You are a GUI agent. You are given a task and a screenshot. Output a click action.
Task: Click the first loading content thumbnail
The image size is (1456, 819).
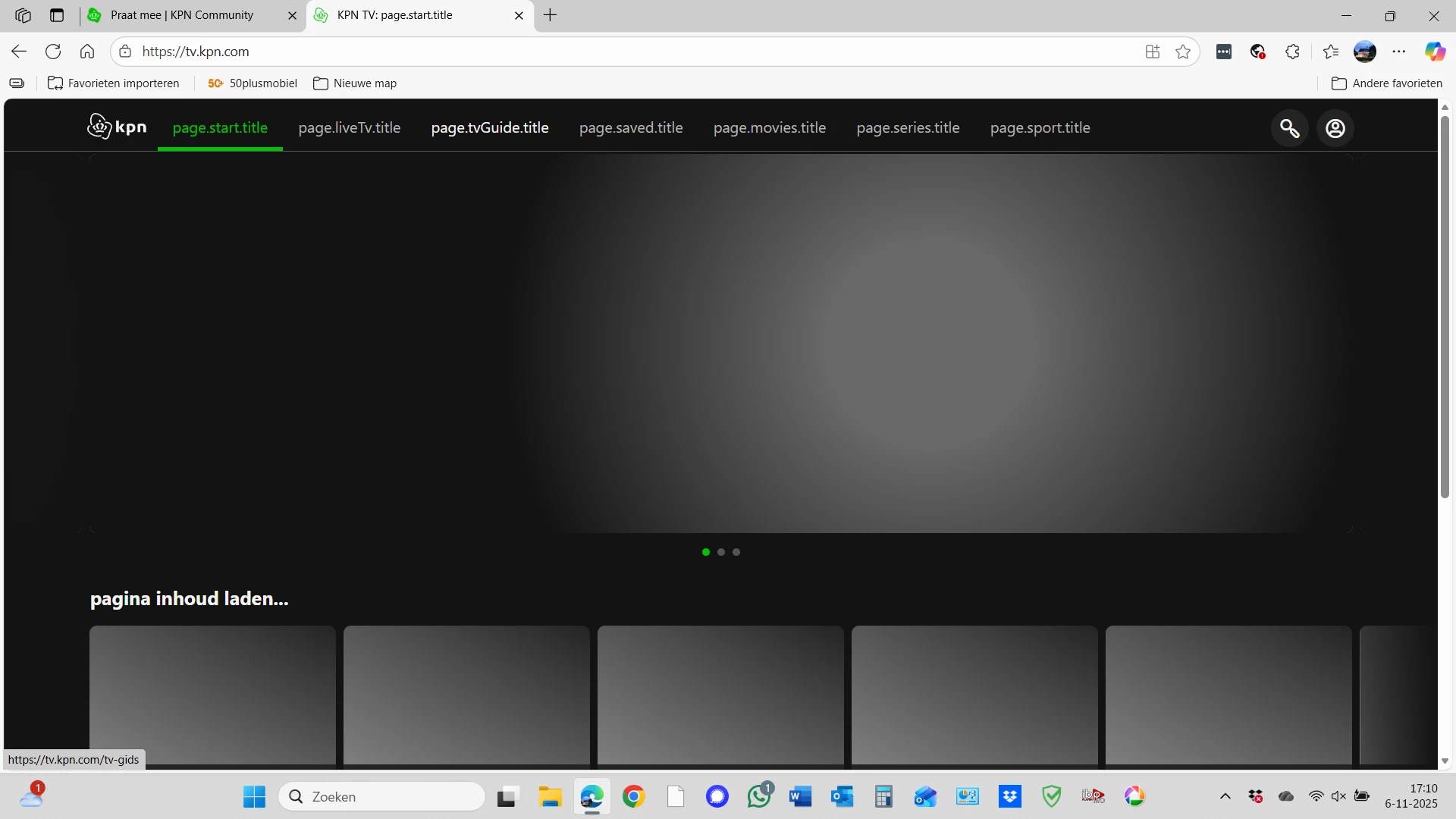(x=212, y=694)
